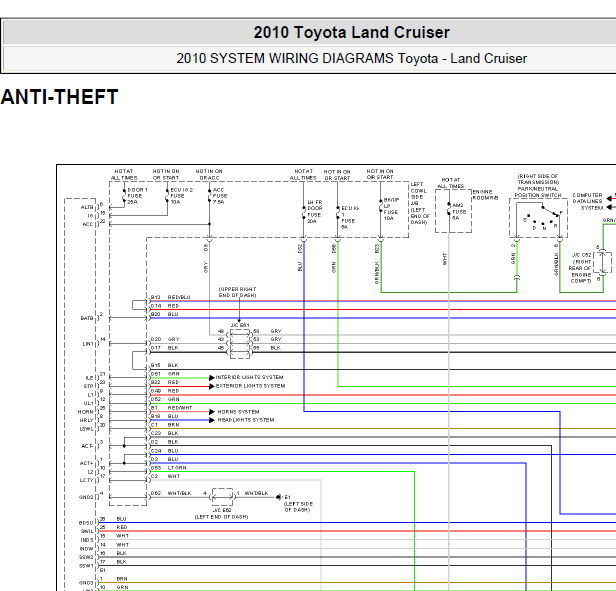This screenshot has width=616, height=591.
Task: Click the HORN pin label
Action: tap(86, 412)
